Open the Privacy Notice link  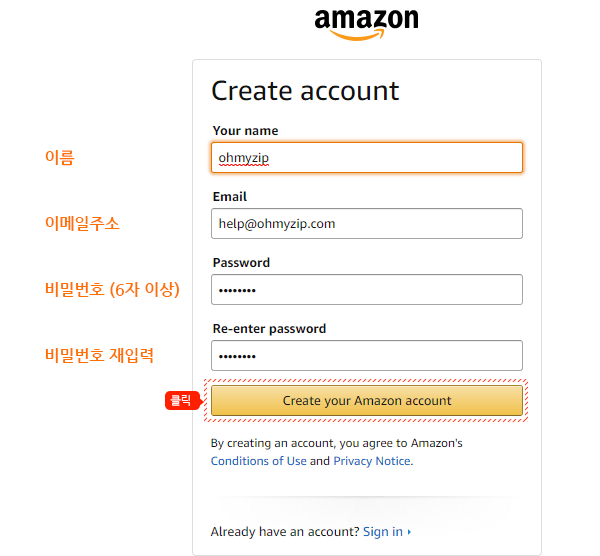372,461
